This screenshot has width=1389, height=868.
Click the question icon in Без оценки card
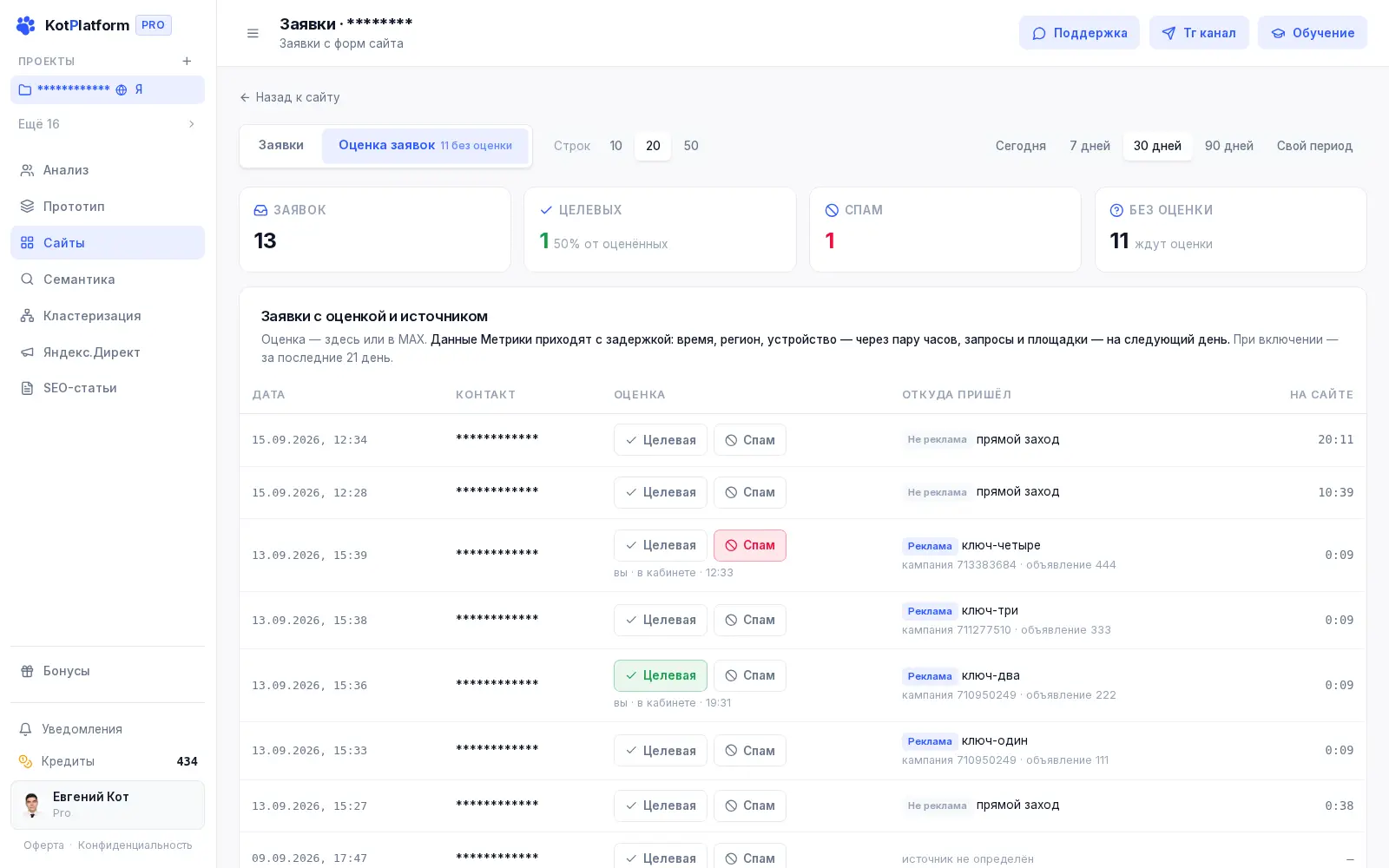click(1116, 210)
